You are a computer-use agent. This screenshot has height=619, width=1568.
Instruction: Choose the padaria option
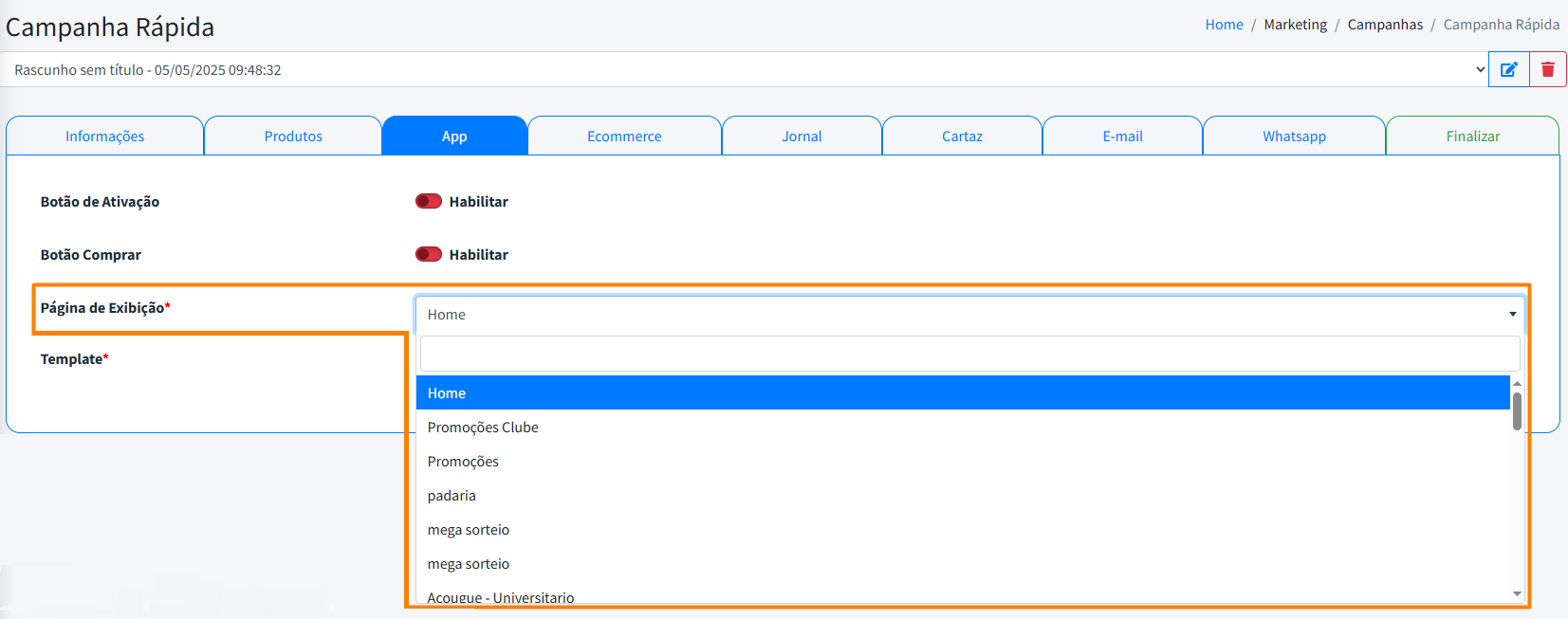pos(452,496)
